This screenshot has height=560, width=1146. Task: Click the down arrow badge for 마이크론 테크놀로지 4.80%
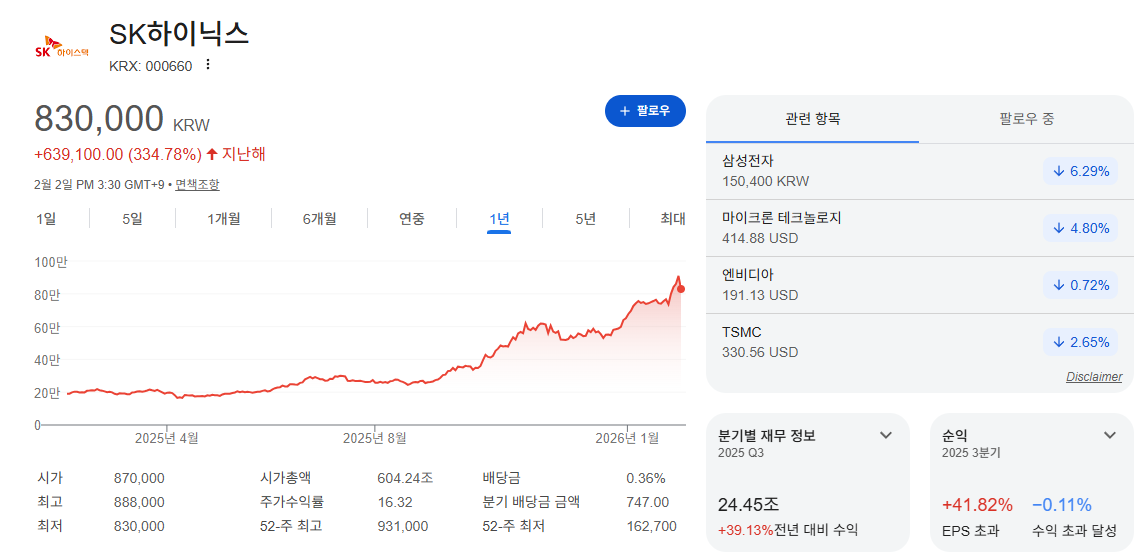coord(1080,227)
